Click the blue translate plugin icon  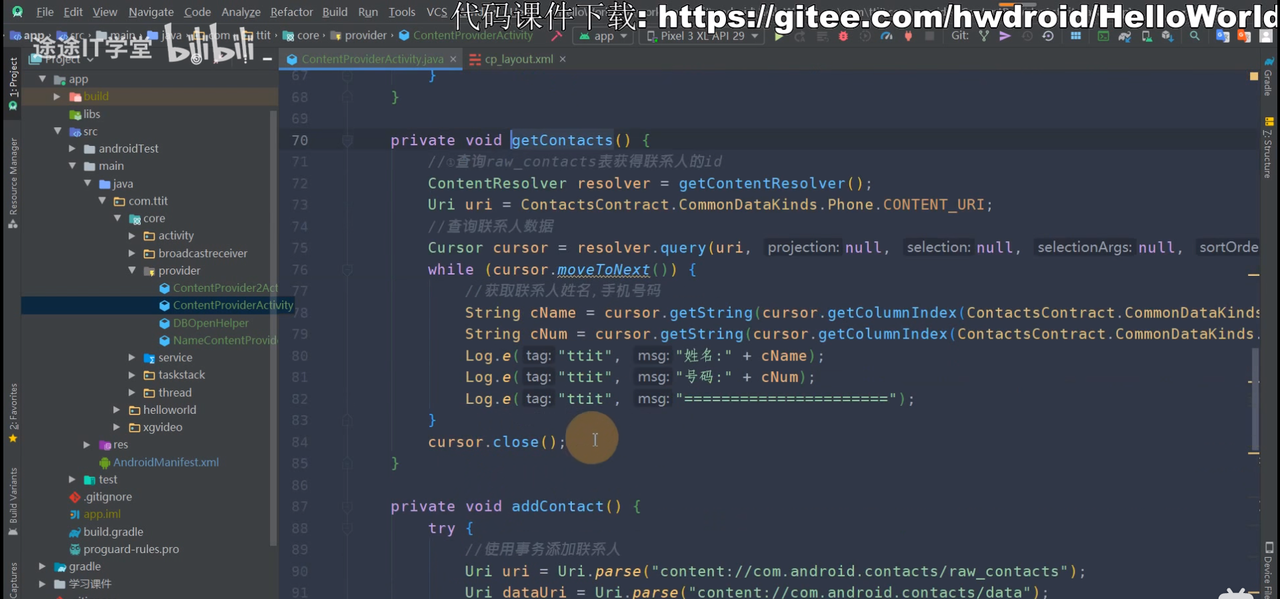pyautogui.click(x=1222, y=36)
